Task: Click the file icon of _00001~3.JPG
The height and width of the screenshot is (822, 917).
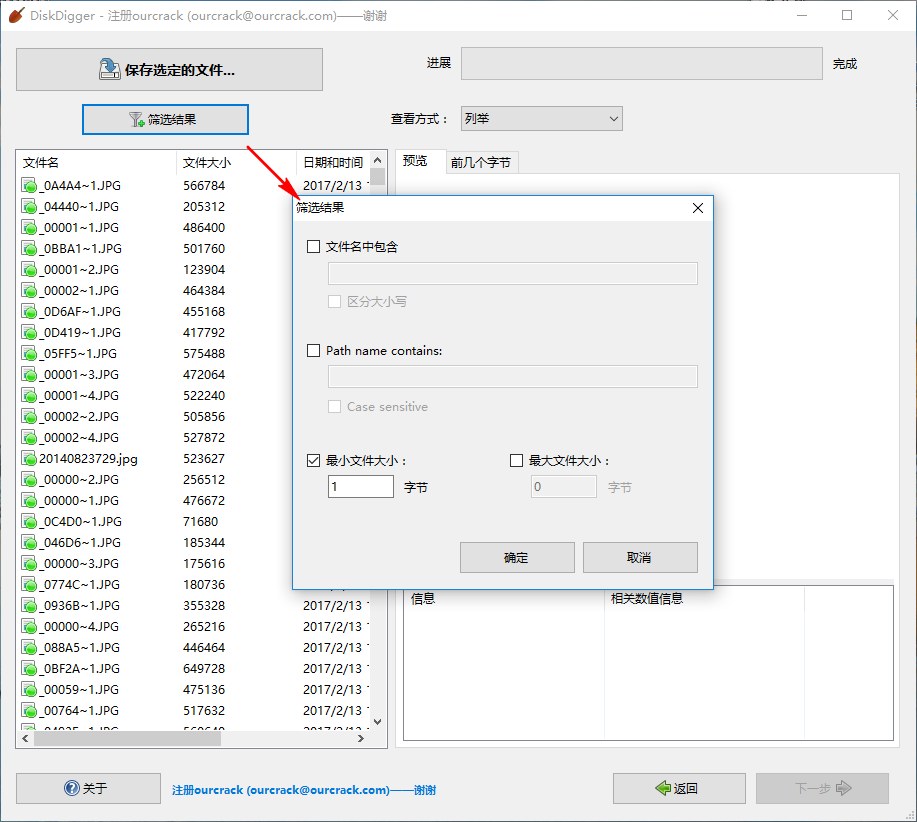Action: pos(29,375)
